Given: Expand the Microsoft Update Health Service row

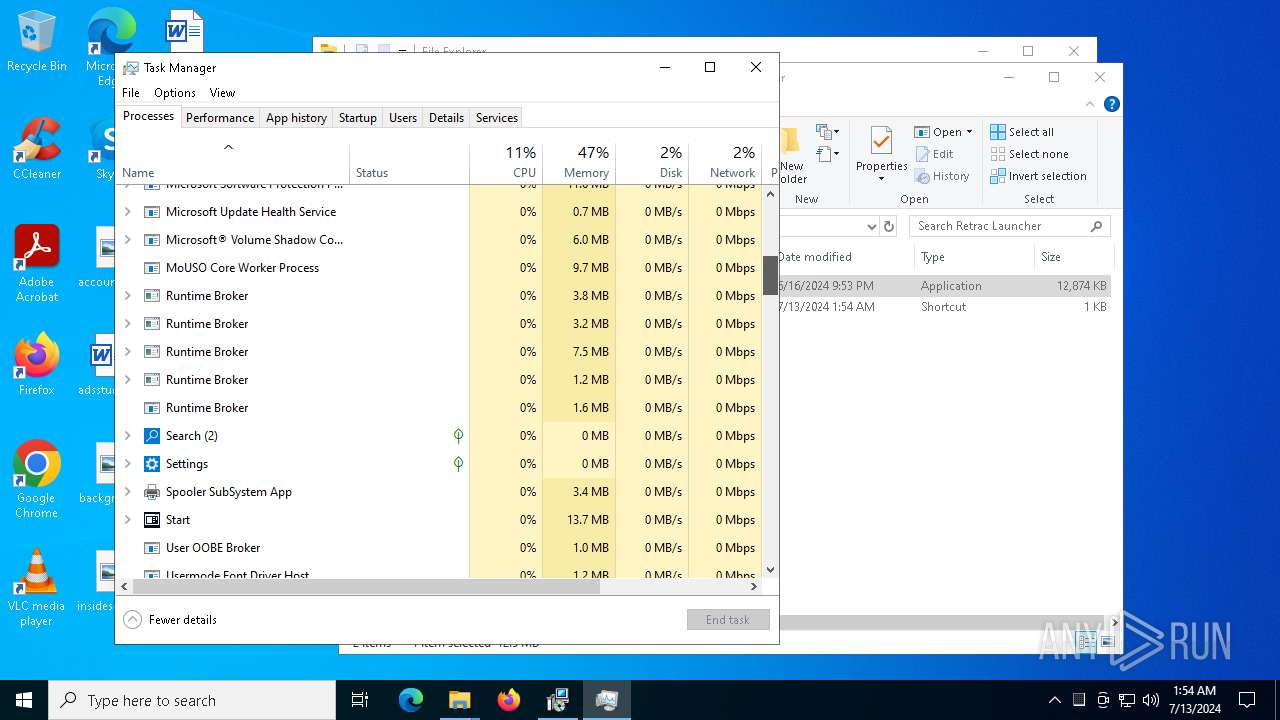Looking at the screenshot, I should click(x=127, y=212).
